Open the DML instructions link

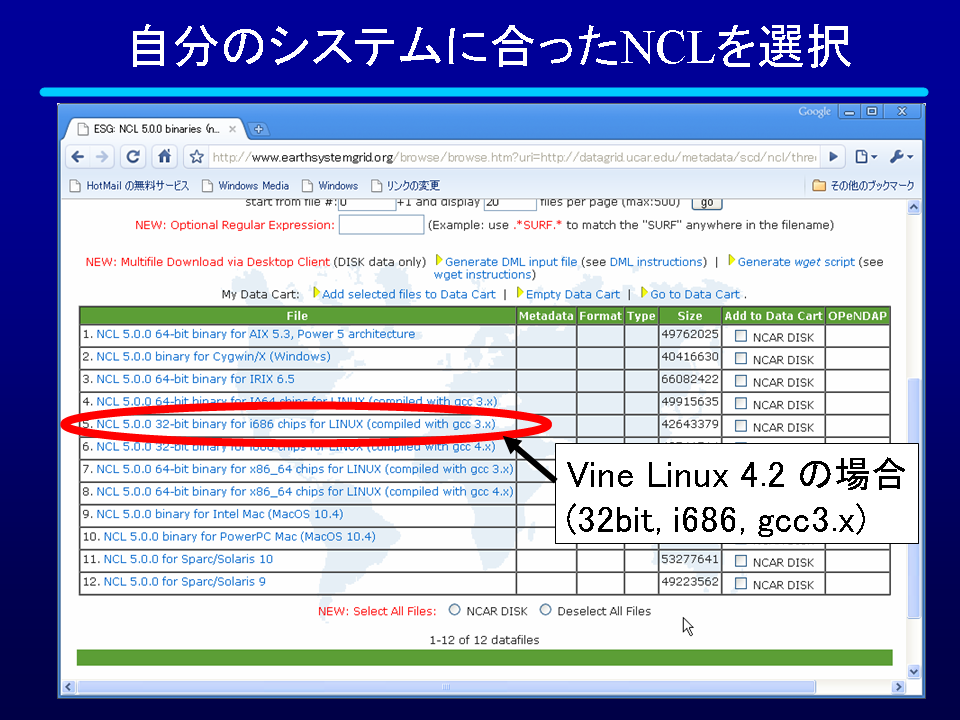(658, 261)
